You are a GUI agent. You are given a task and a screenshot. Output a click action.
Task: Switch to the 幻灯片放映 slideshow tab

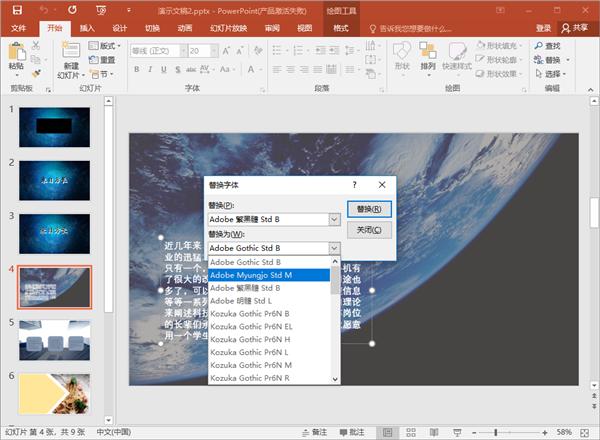click(228, 28)
